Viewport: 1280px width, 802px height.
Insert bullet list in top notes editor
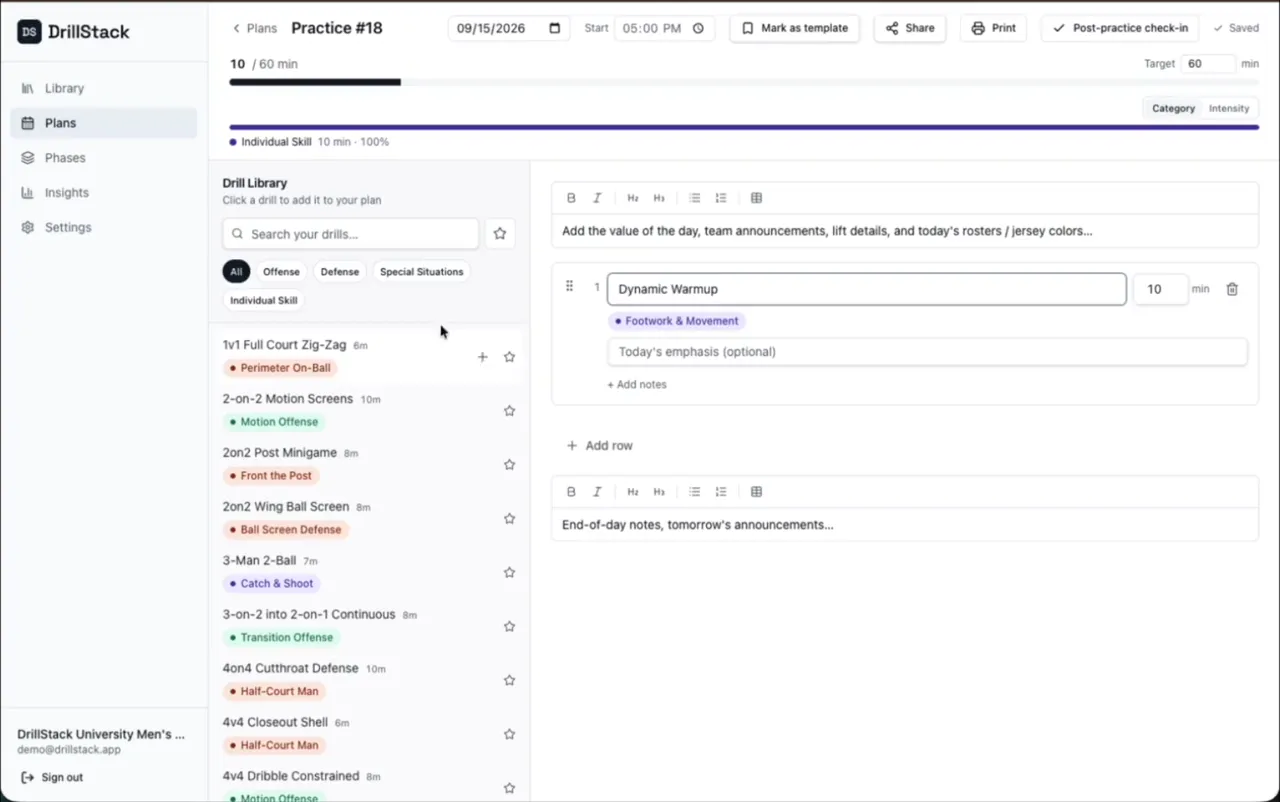coord(695,198)
